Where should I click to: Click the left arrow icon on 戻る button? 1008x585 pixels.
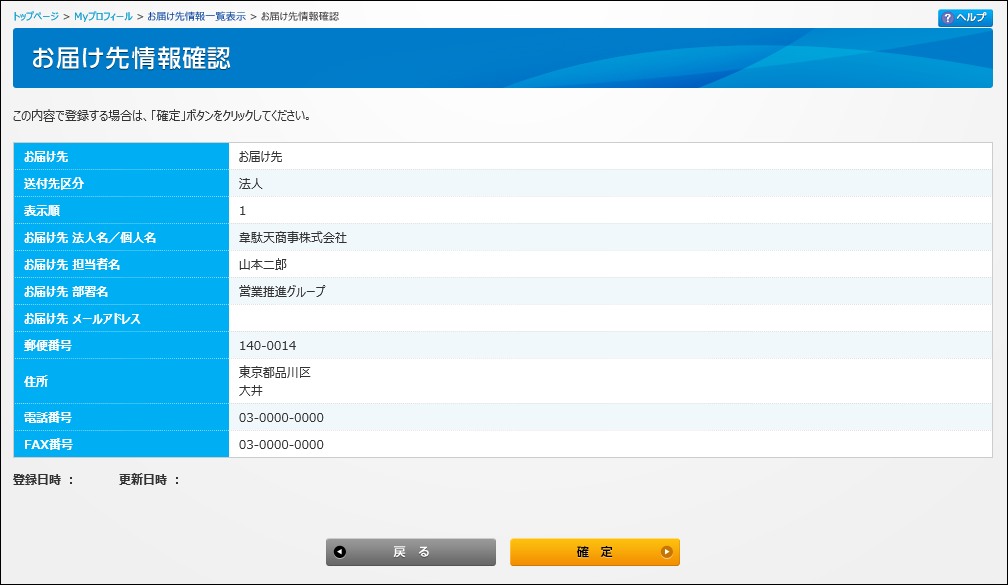point(340,552)
